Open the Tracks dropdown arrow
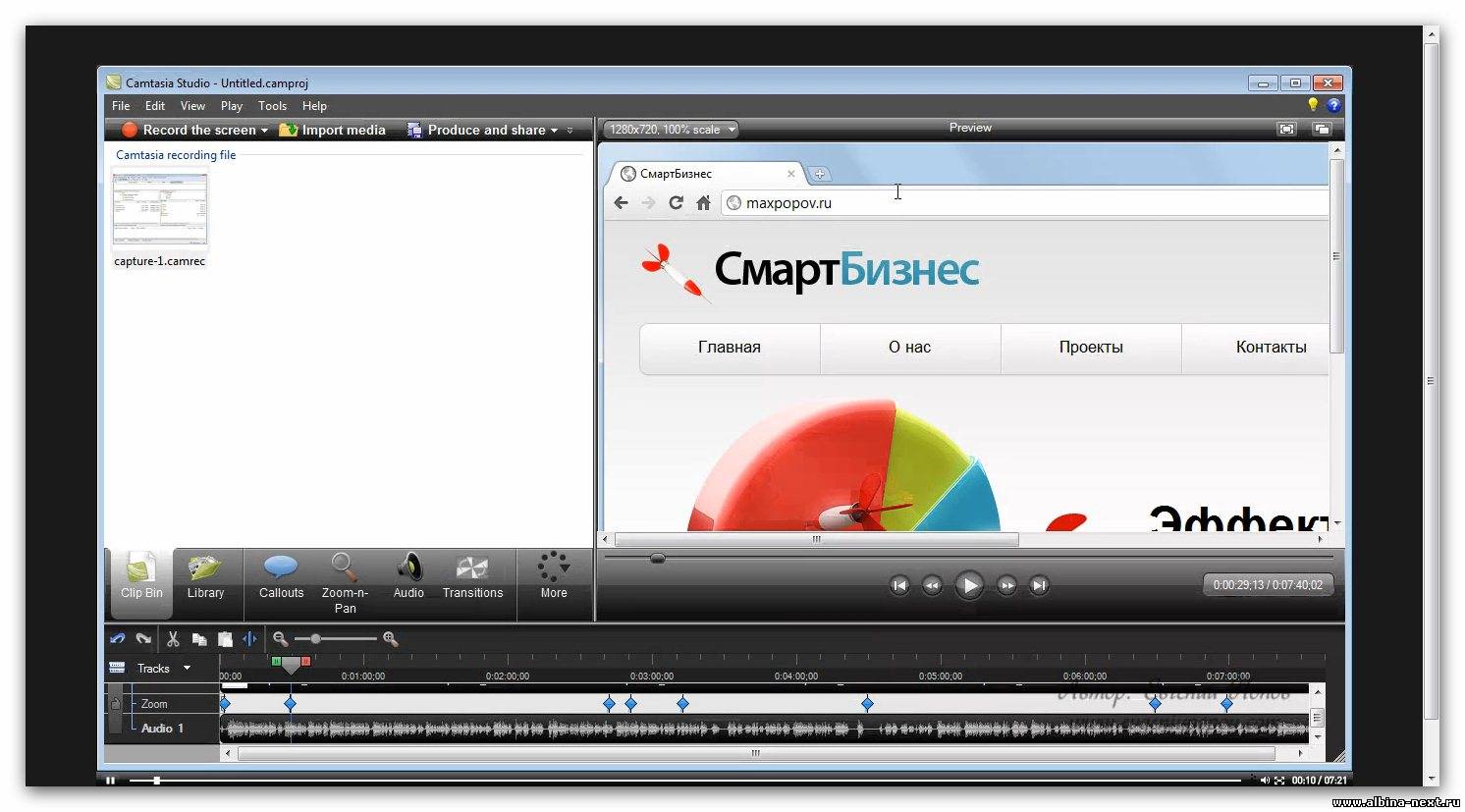1465x812 pixels. click(x=187, y=669)
